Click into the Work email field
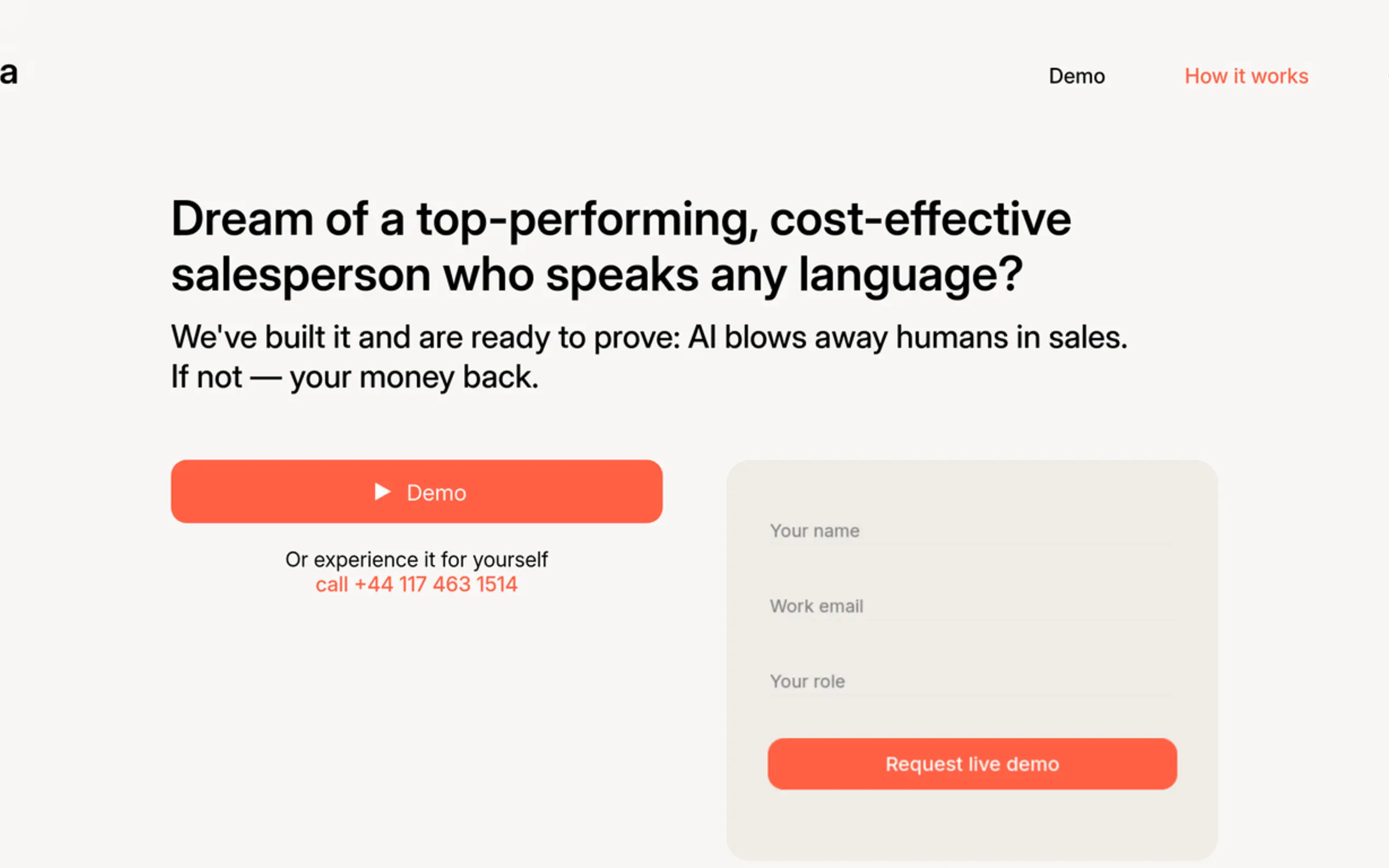This screenshot has width=1389, height=868. tap(972, 606)
